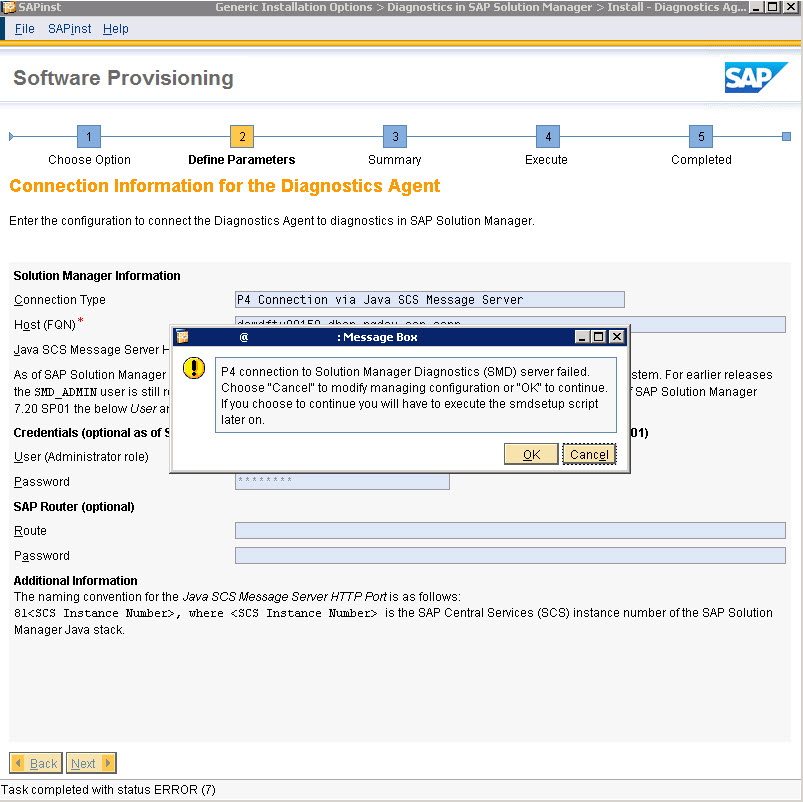Screen dimensions: 803x802
Task: Close the SAPinst main window
Action: pos(791,7)
